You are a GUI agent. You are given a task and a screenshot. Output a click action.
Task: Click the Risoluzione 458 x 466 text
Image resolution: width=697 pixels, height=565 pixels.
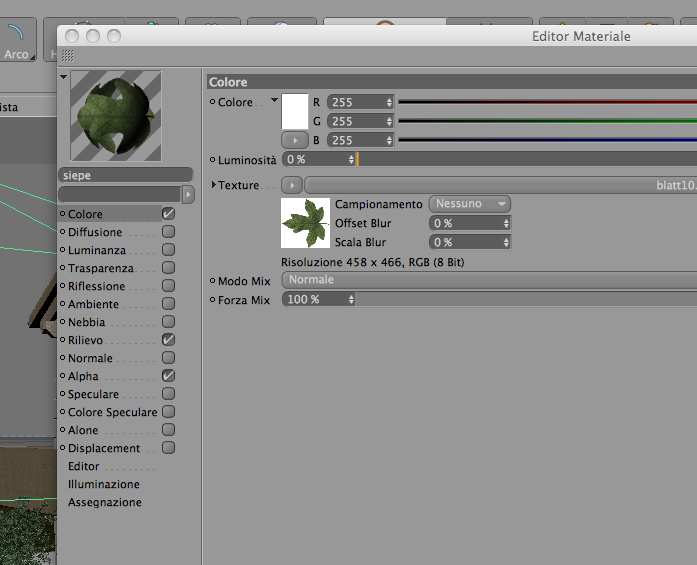(x=373, y=262)
